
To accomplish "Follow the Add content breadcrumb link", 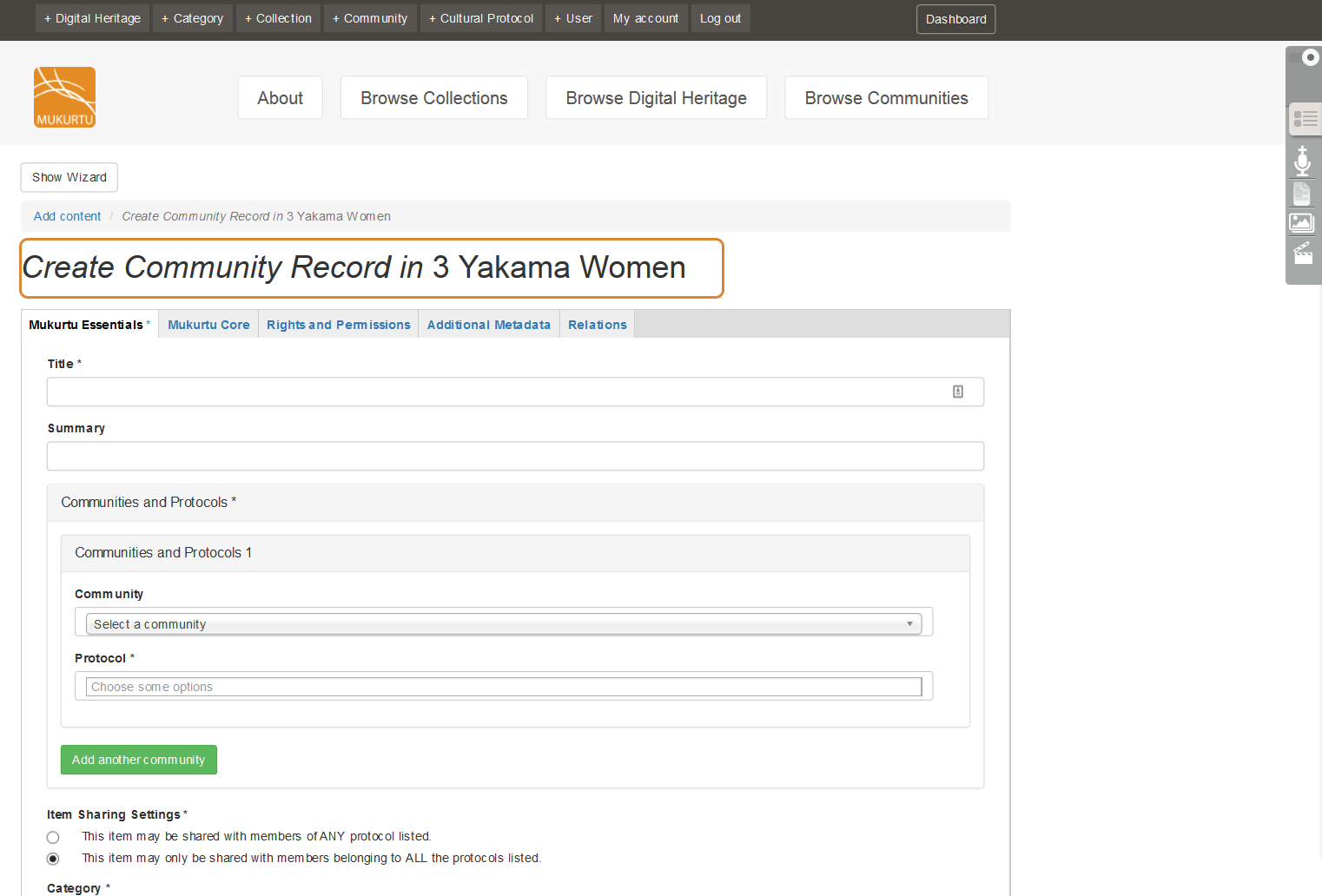I will click(x=68, y=216).
